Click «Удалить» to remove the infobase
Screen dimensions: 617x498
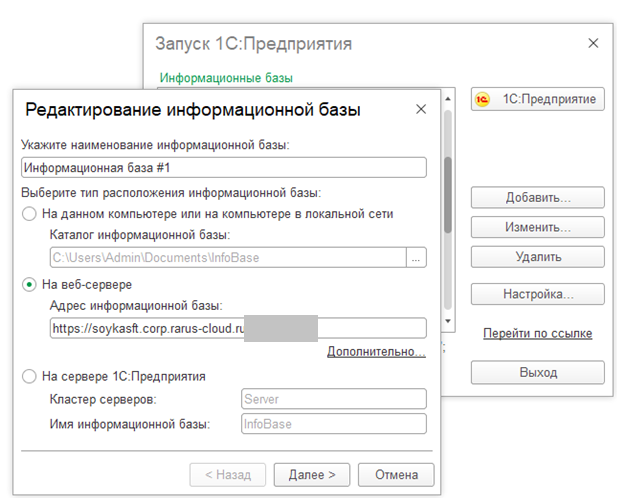[537, 257]
